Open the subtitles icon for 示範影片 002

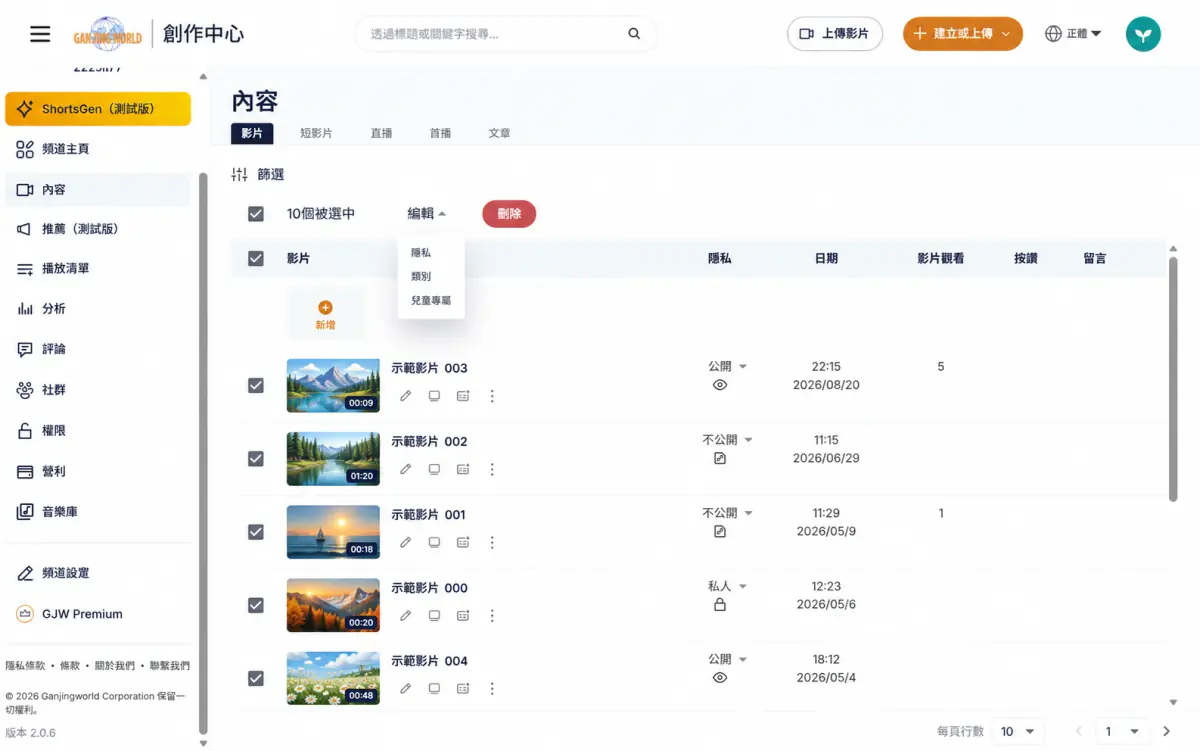point(463,469)
